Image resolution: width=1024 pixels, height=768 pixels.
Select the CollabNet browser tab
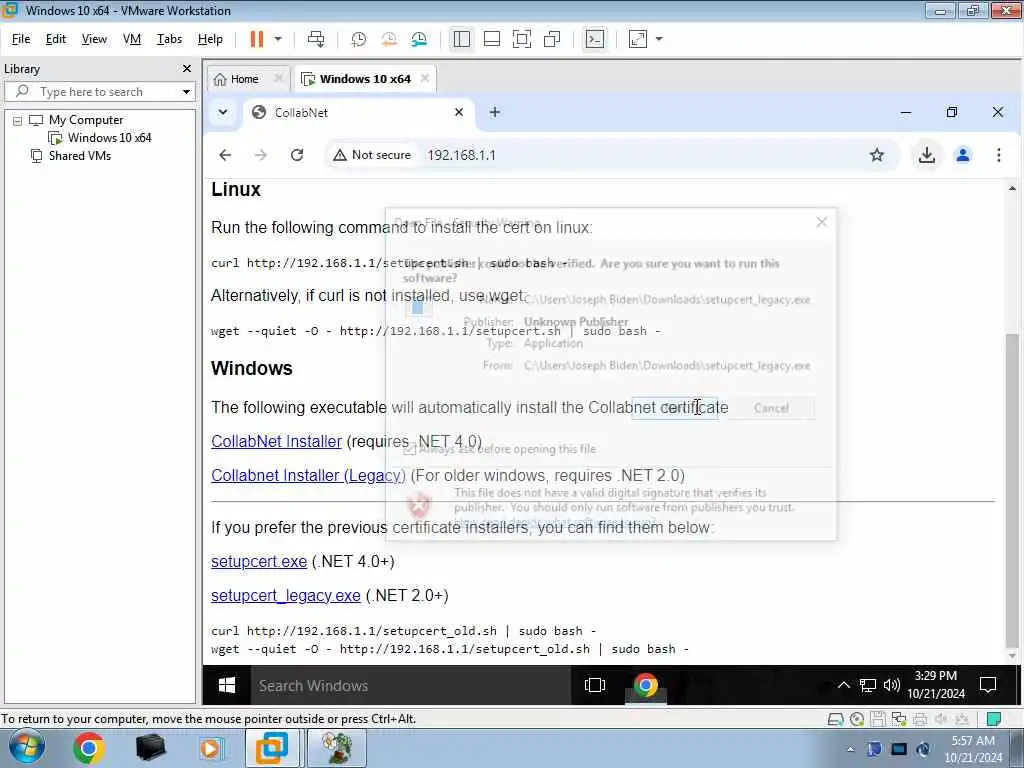point(358,112)
